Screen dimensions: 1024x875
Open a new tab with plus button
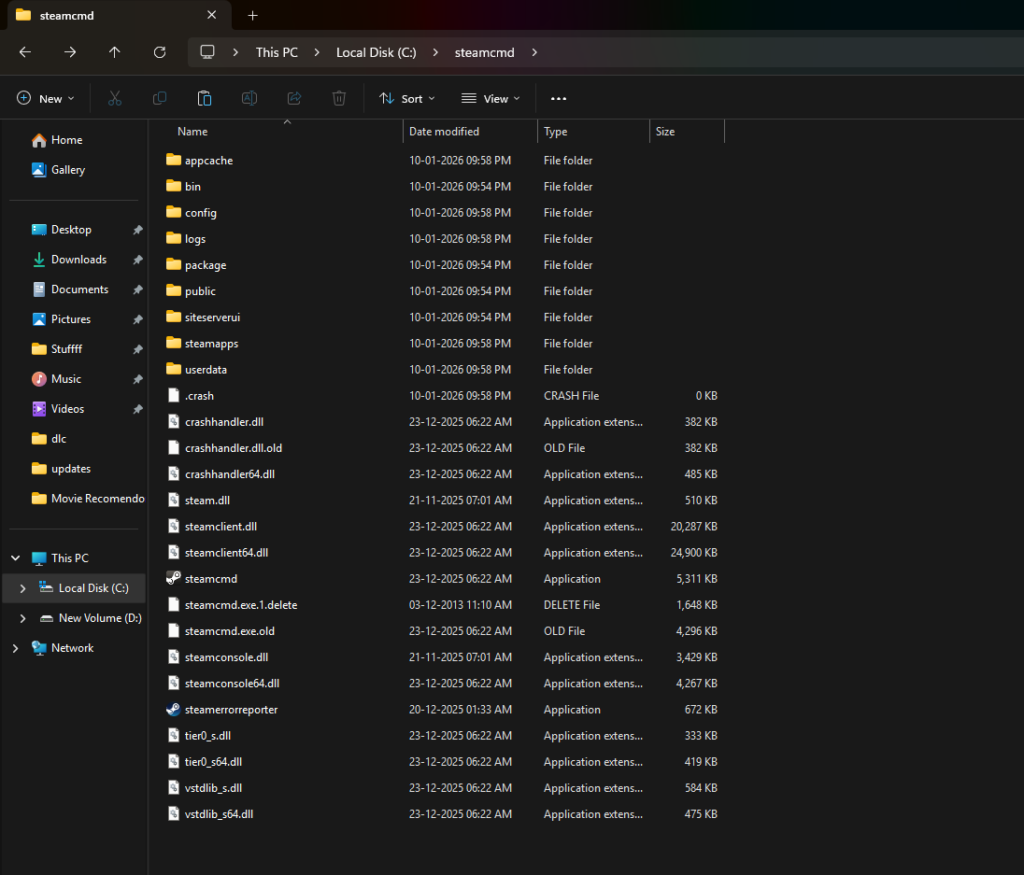pos(253,15)
